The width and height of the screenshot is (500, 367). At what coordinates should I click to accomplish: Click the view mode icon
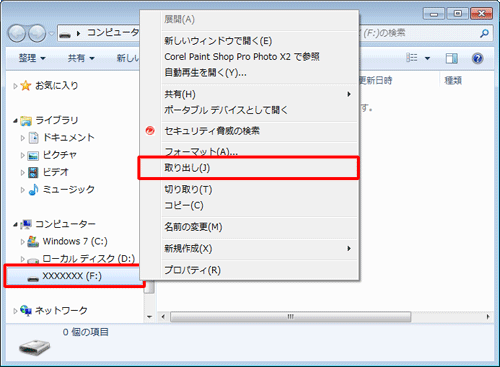[x=412, y=58]
